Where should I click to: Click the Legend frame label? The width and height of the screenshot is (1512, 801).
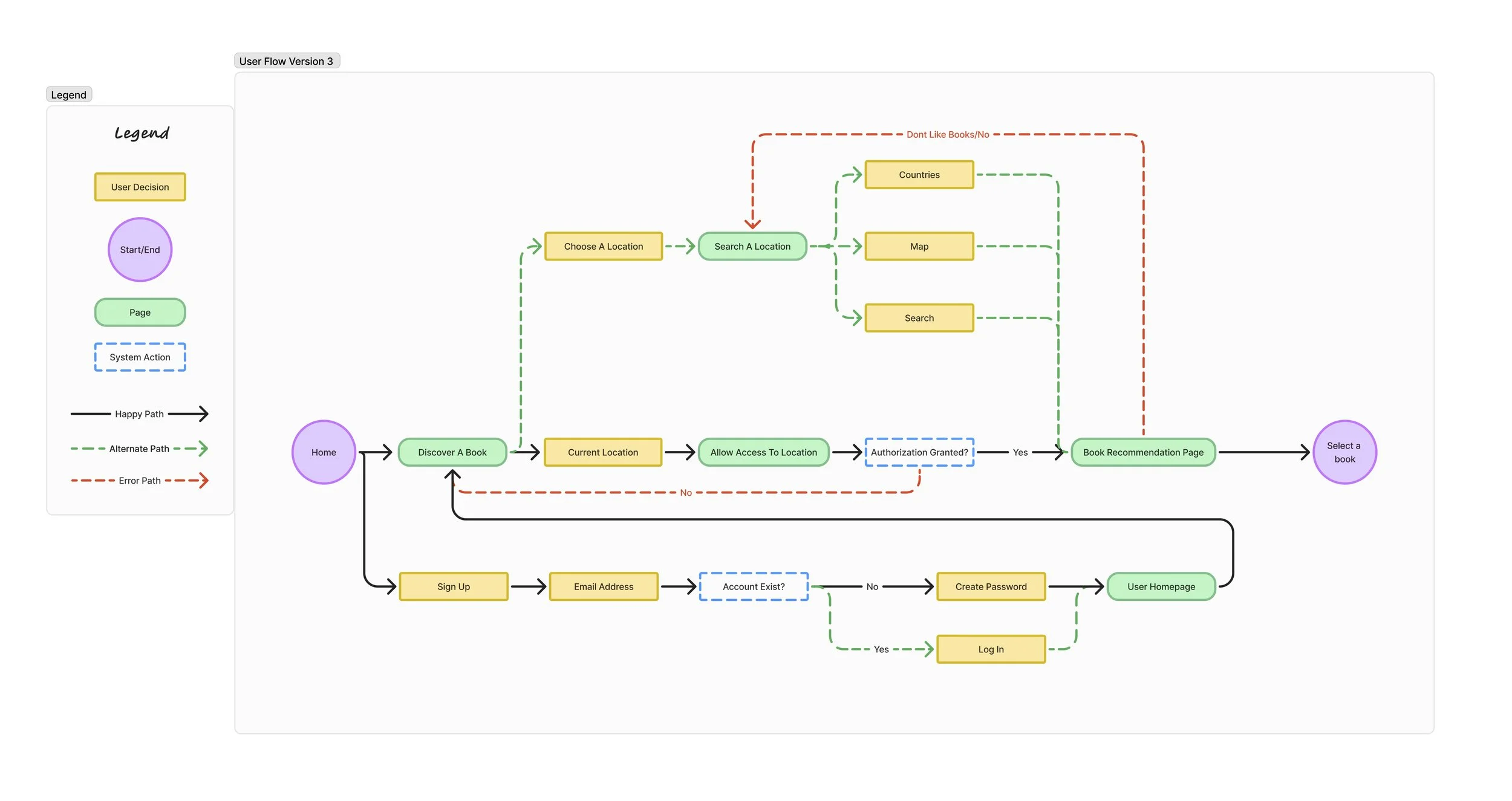coord(68,95)
